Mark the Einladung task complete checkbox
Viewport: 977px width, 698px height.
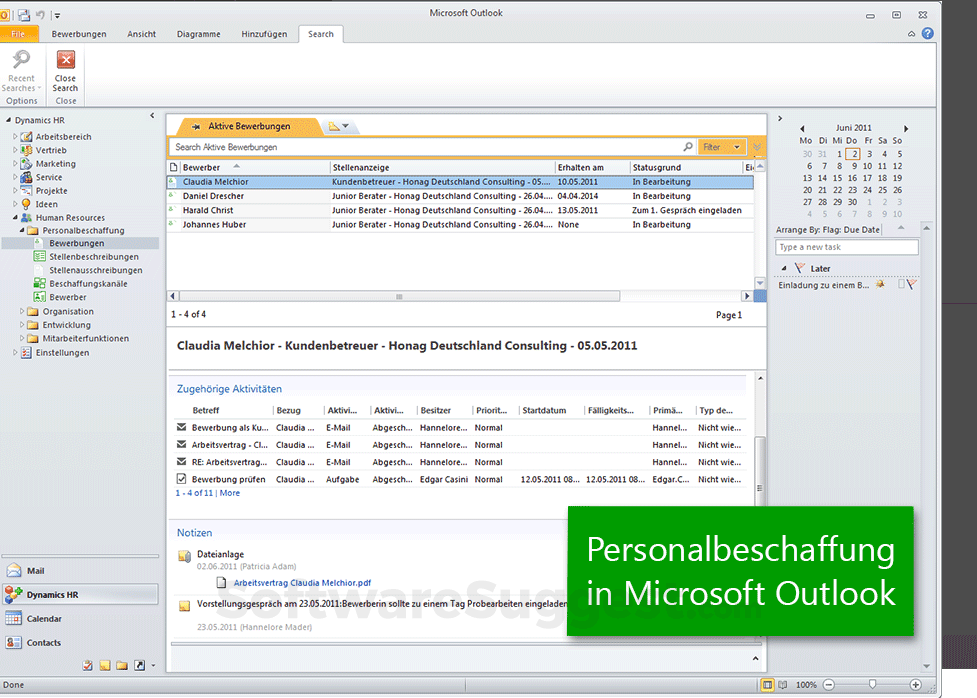coord(900,285)
